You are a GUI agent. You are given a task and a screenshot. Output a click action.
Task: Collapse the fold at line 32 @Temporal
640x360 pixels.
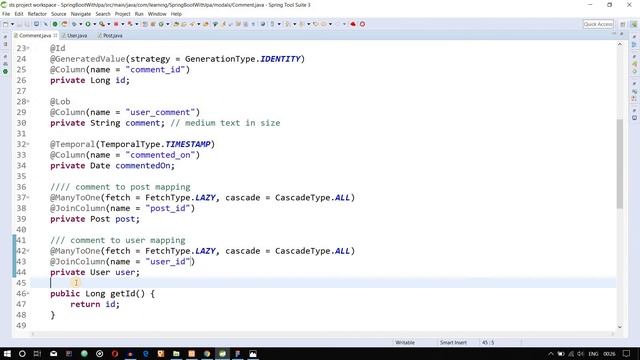(x=28, y=144)
